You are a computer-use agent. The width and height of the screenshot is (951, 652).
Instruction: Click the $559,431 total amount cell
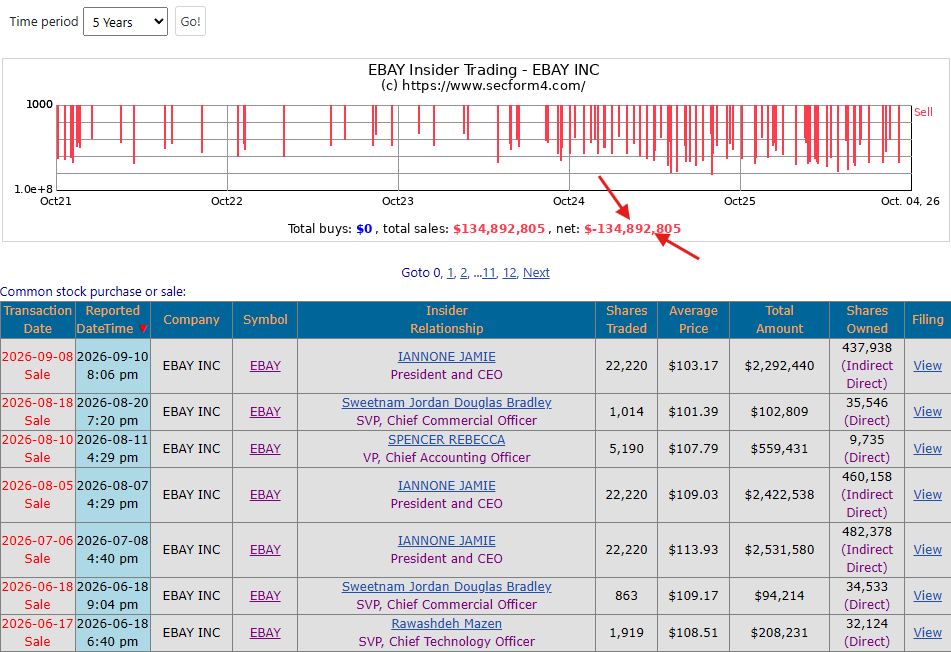coord(779,449)
